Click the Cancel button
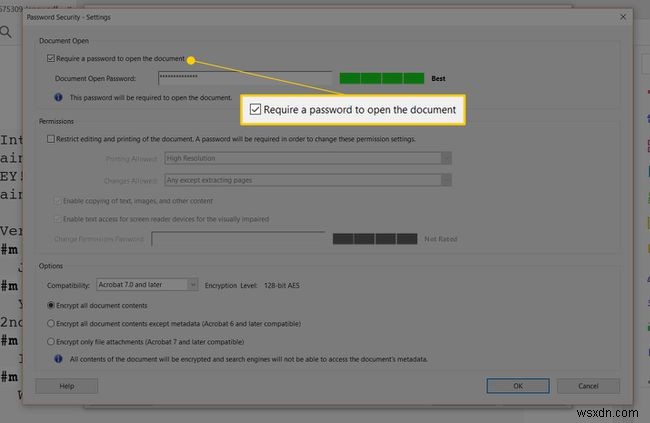Screen dimensions: 650x423 pyautogui.click(x=589, y=386)
